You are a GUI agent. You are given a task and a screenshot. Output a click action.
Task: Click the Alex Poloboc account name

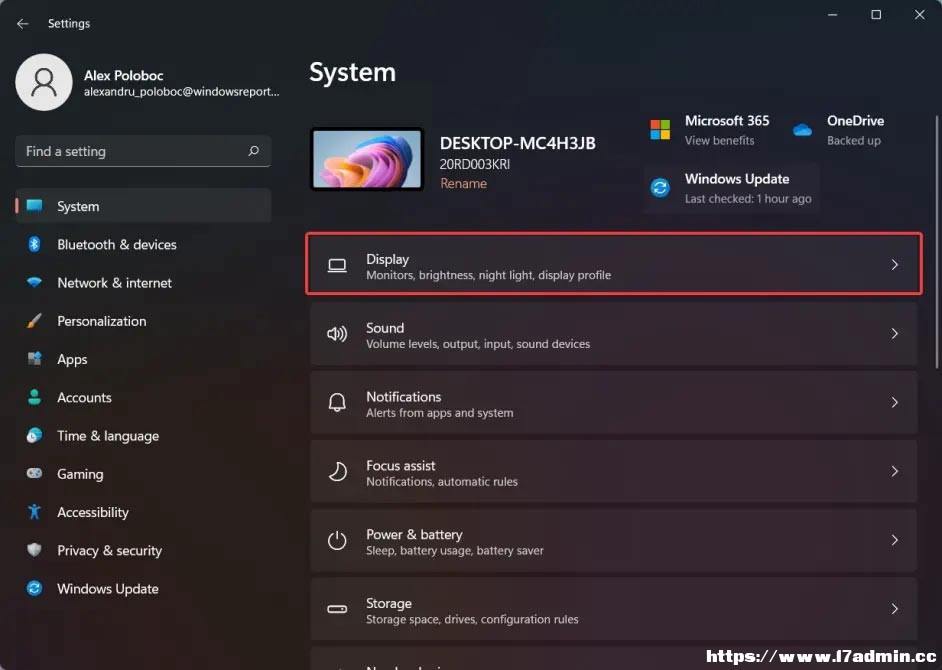click(124, 76)
